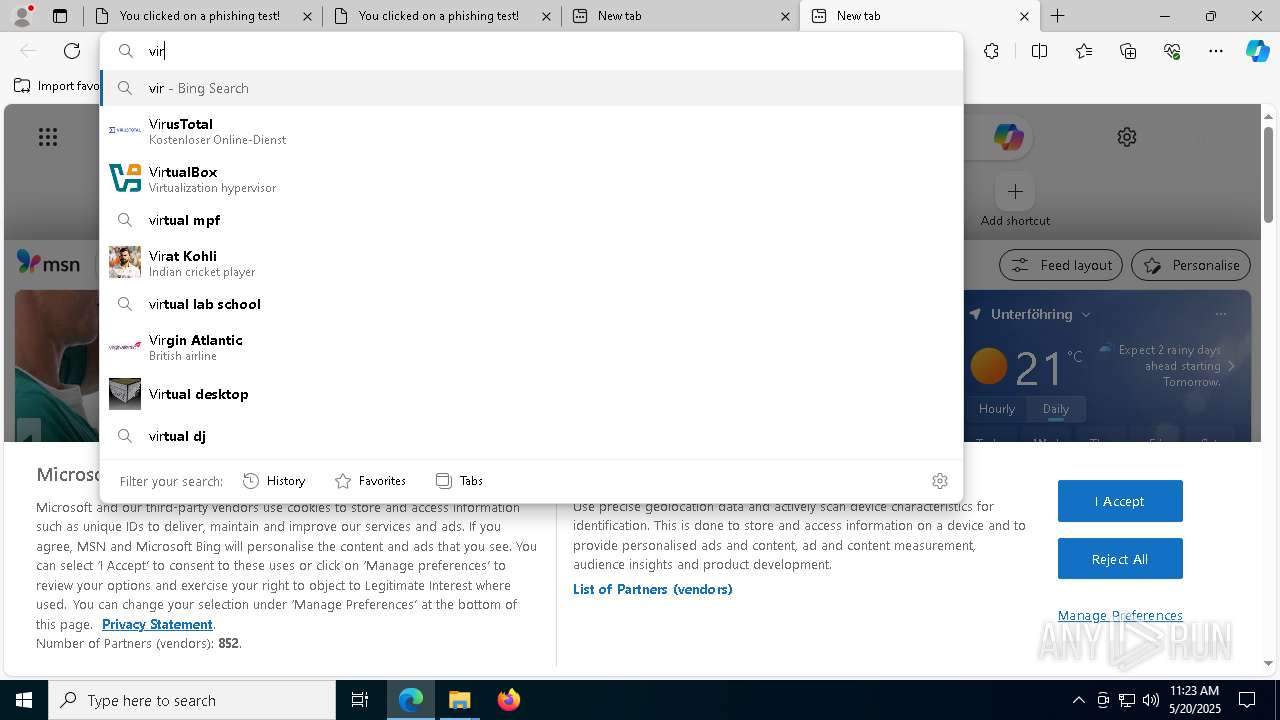Open the Collections toolbar icon
This screenshot has width=1280, height=720.
1128,51
